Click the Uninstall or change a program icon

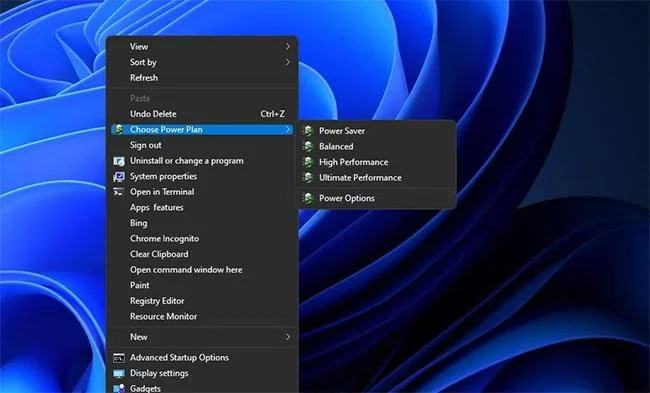point(119,161)
